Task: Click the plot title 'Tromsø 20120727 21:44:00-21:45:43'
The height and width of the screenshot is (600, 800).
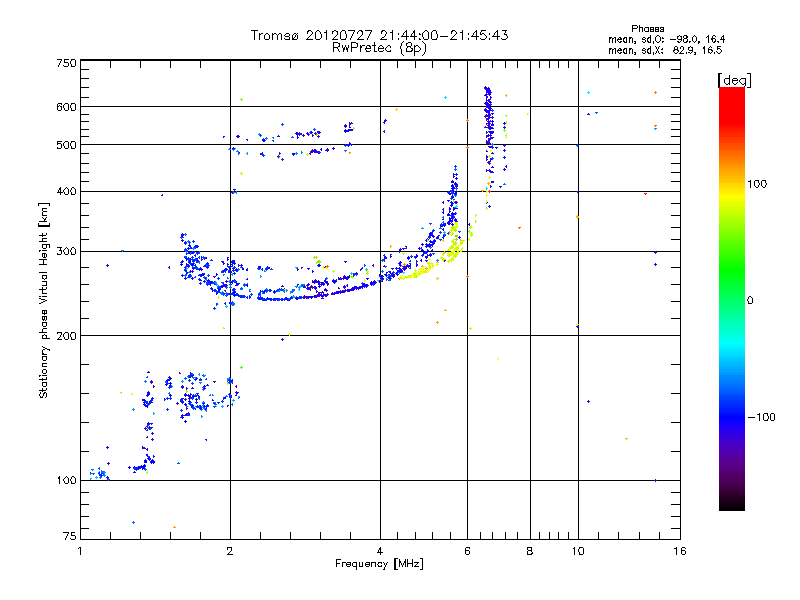Action: (379, 35)
